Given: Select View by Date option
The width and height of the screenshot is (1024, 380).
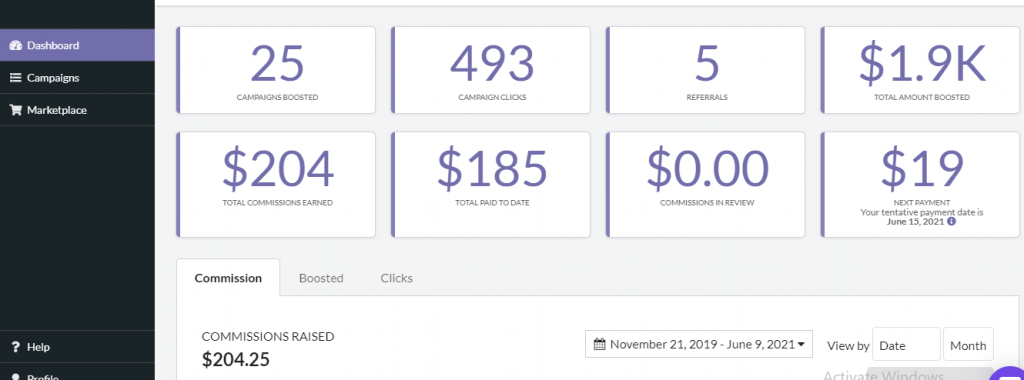Looking at the screenshot, I should 906,344.
